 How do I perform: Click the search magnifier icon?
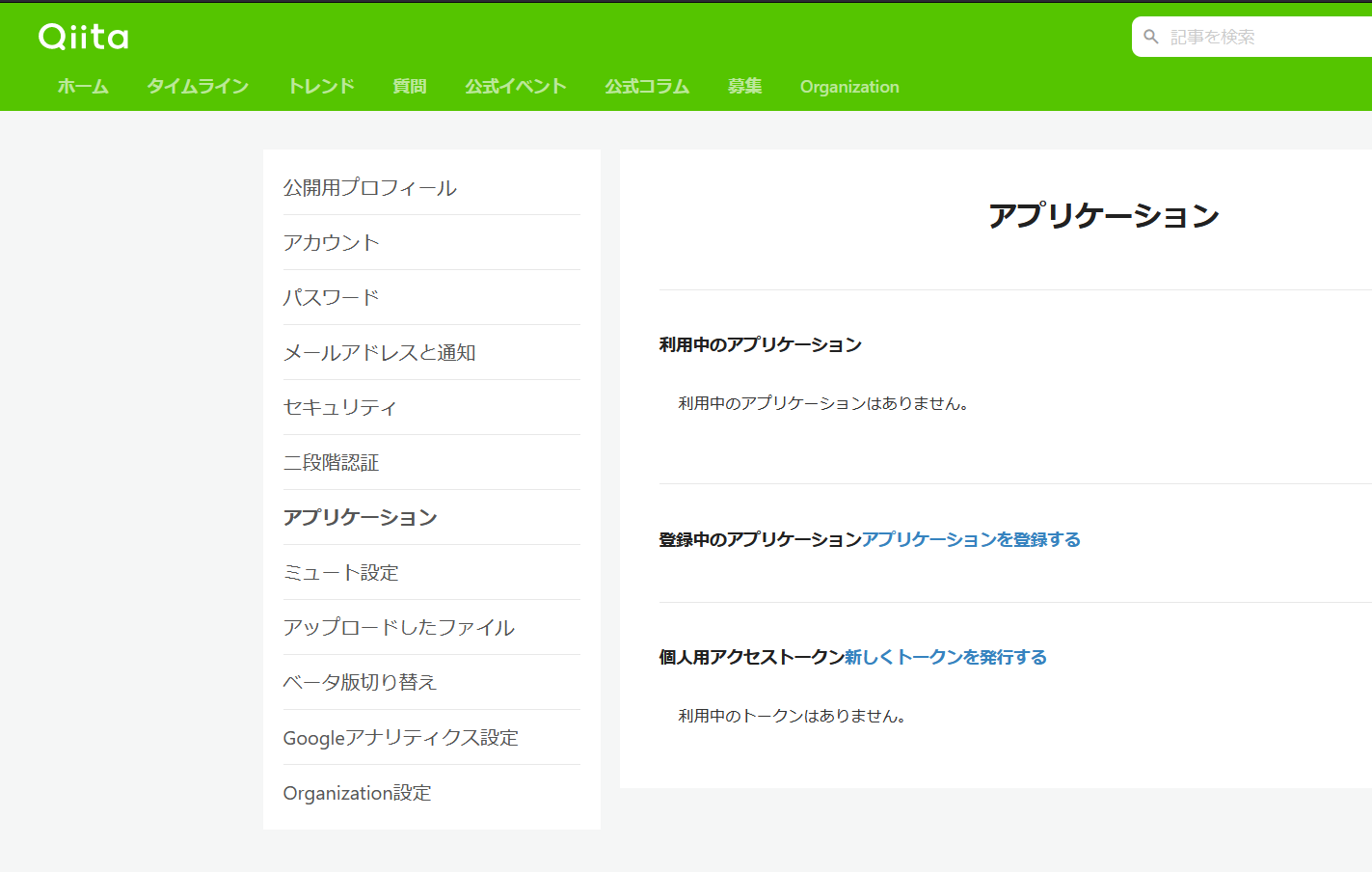pyautogui.click(x=1151, y=37)
